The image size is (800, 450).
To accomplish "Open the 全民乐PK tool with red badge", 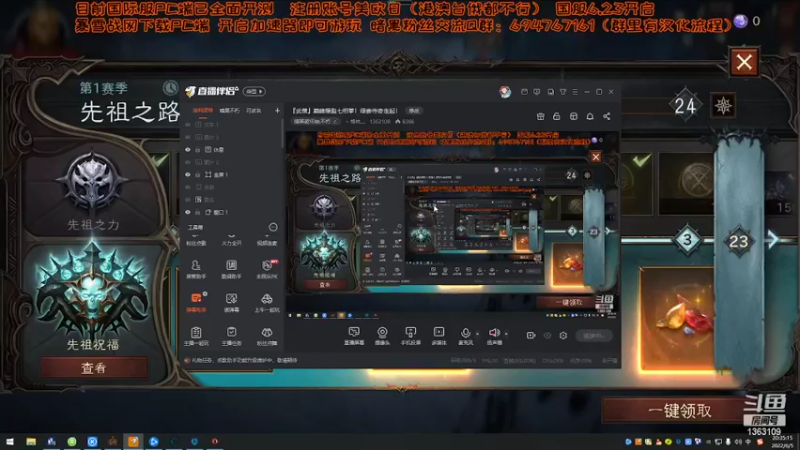I will (x=267, y=268).
